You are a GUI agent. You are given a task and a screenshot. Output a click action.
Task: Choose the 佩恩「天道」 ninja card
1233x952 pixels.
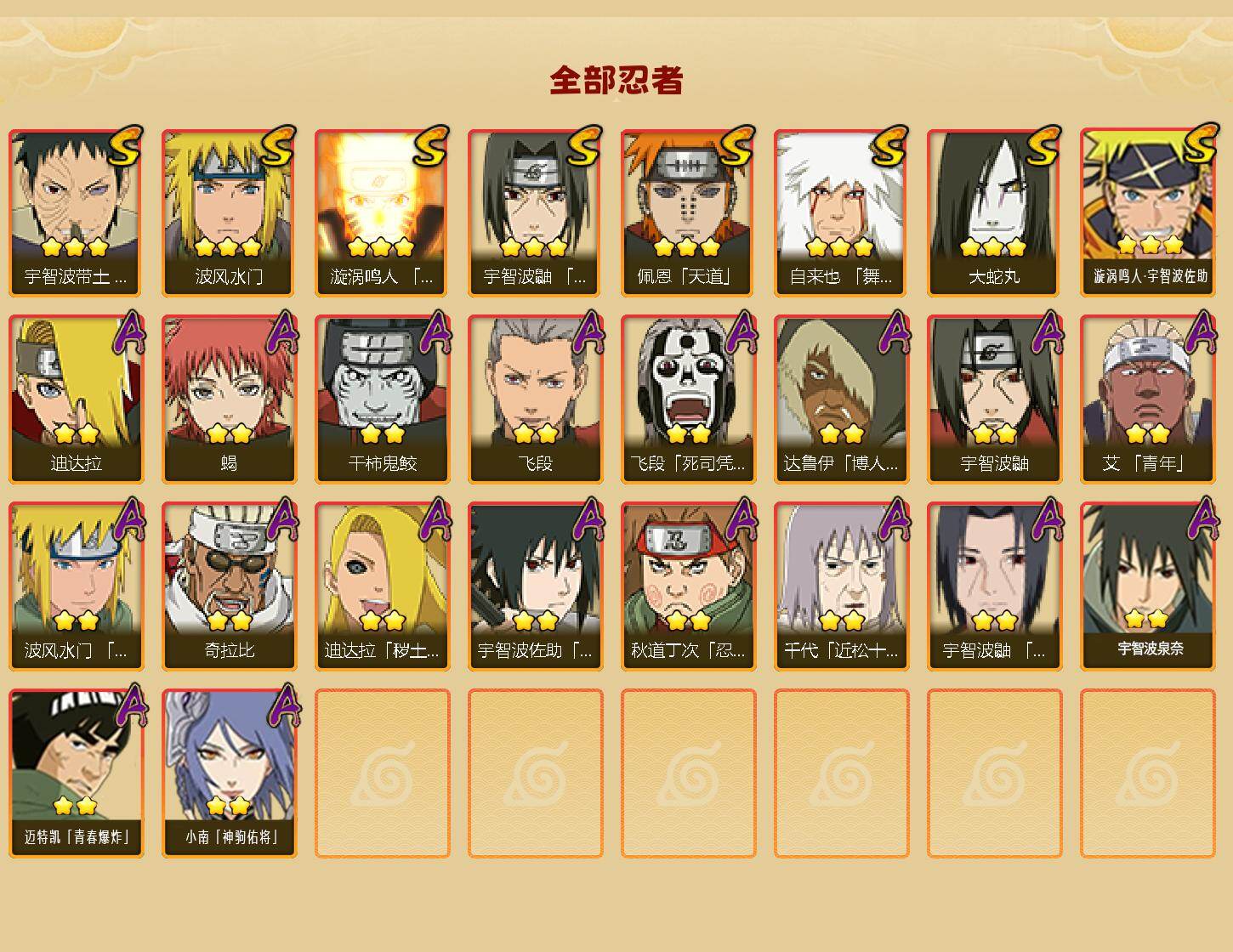688,212
